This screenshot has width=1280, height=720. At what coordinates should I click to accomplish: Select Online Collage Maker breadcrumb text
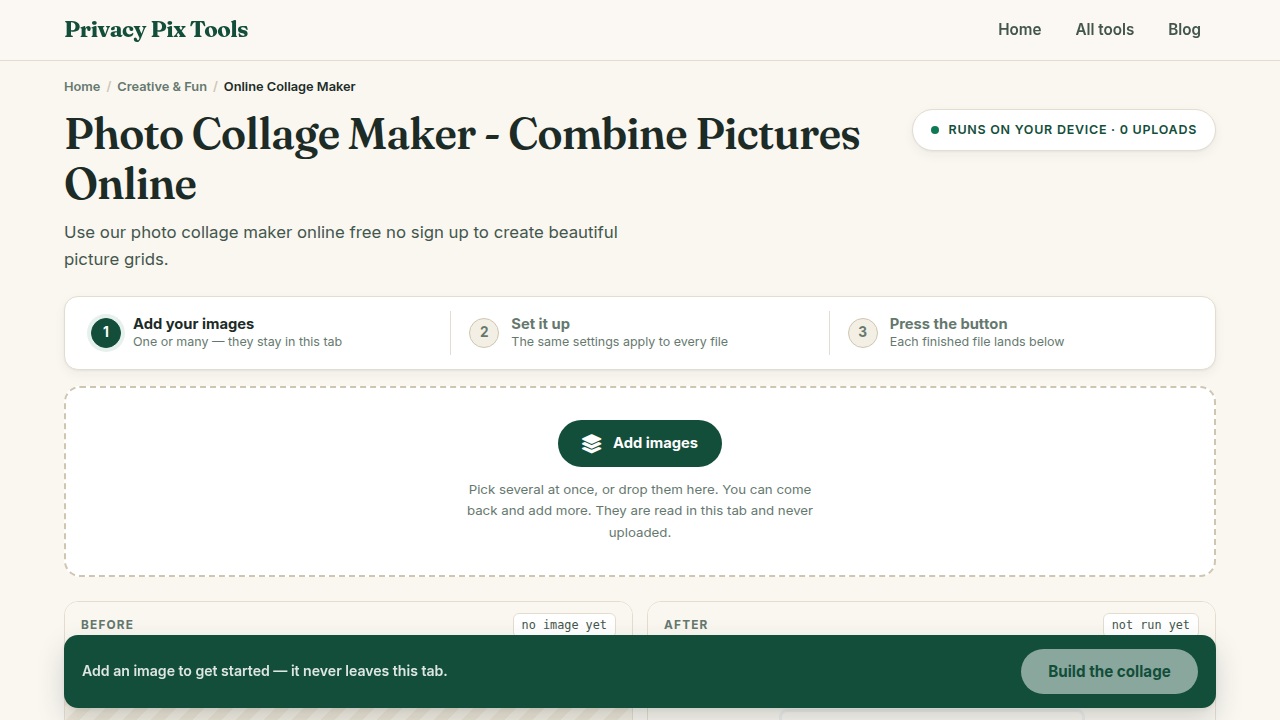(x=289, y=87)
